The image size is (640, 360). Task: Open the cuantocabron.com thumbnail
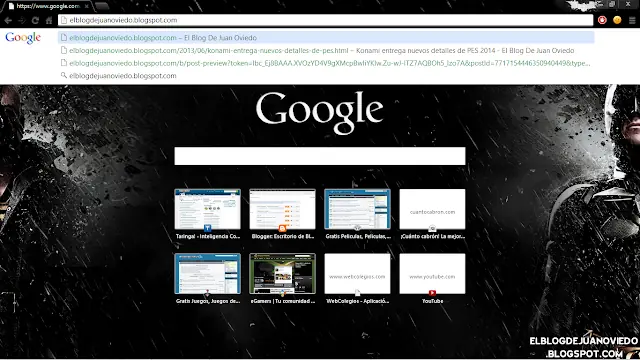[432, 209]
